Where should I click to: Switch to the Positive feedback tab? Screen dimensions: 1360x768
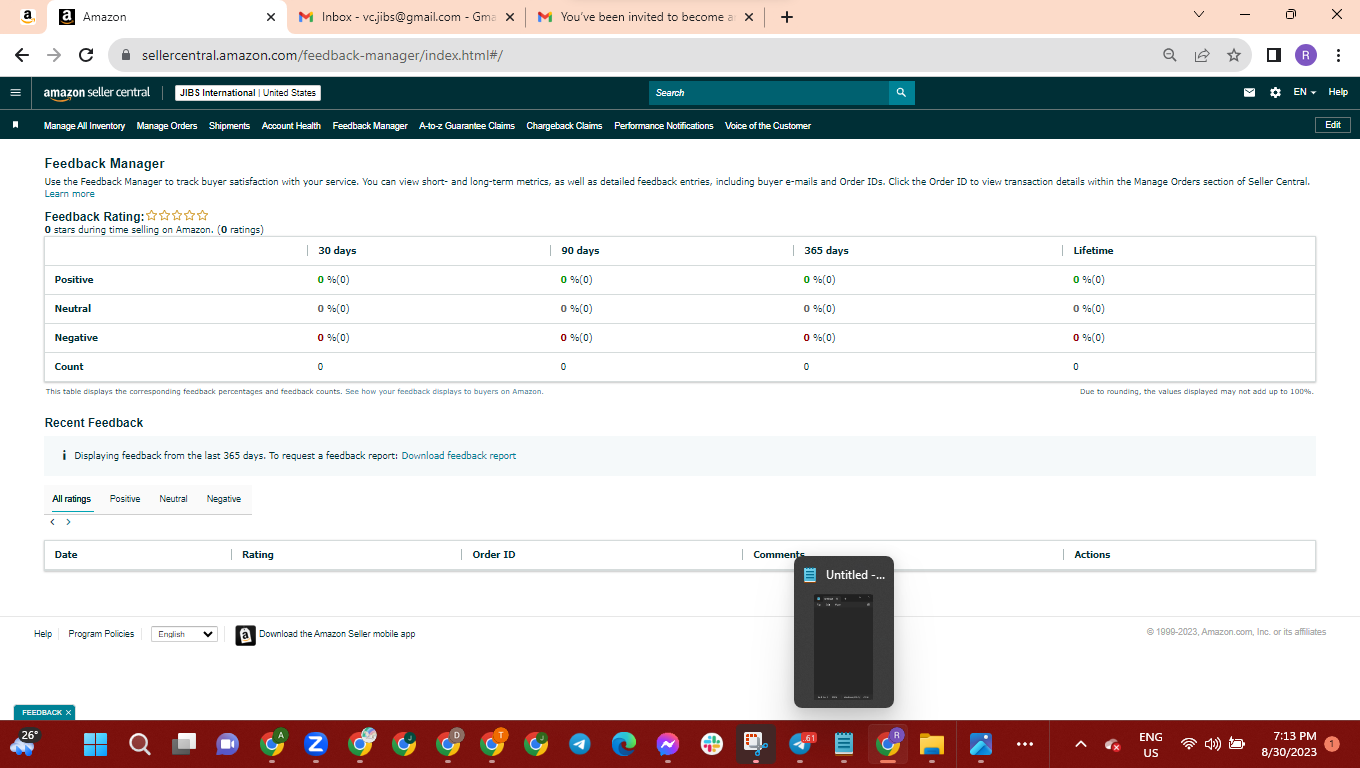[125, 499]
